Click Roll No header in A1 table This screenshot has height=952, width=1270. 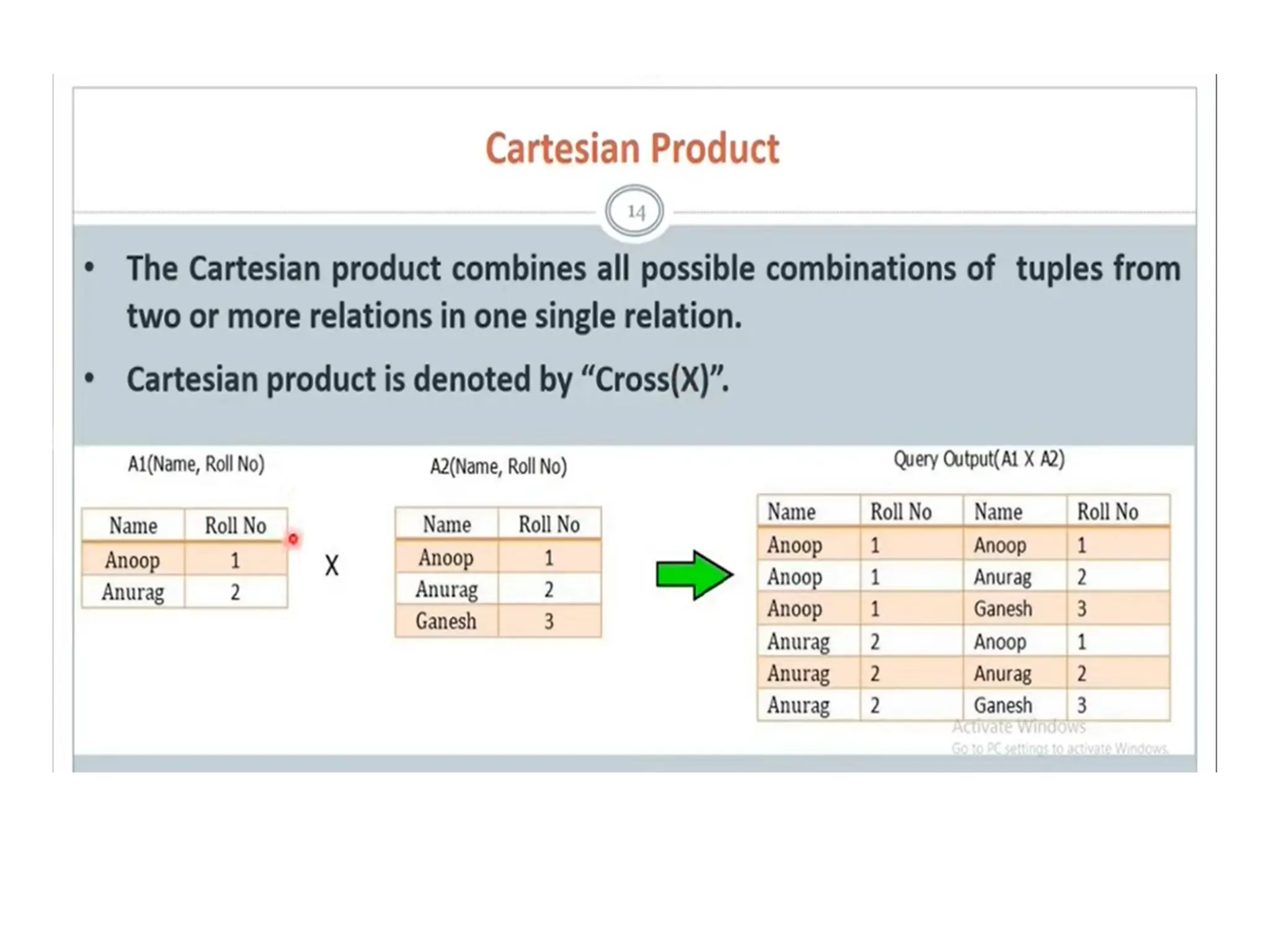[236, 526]
